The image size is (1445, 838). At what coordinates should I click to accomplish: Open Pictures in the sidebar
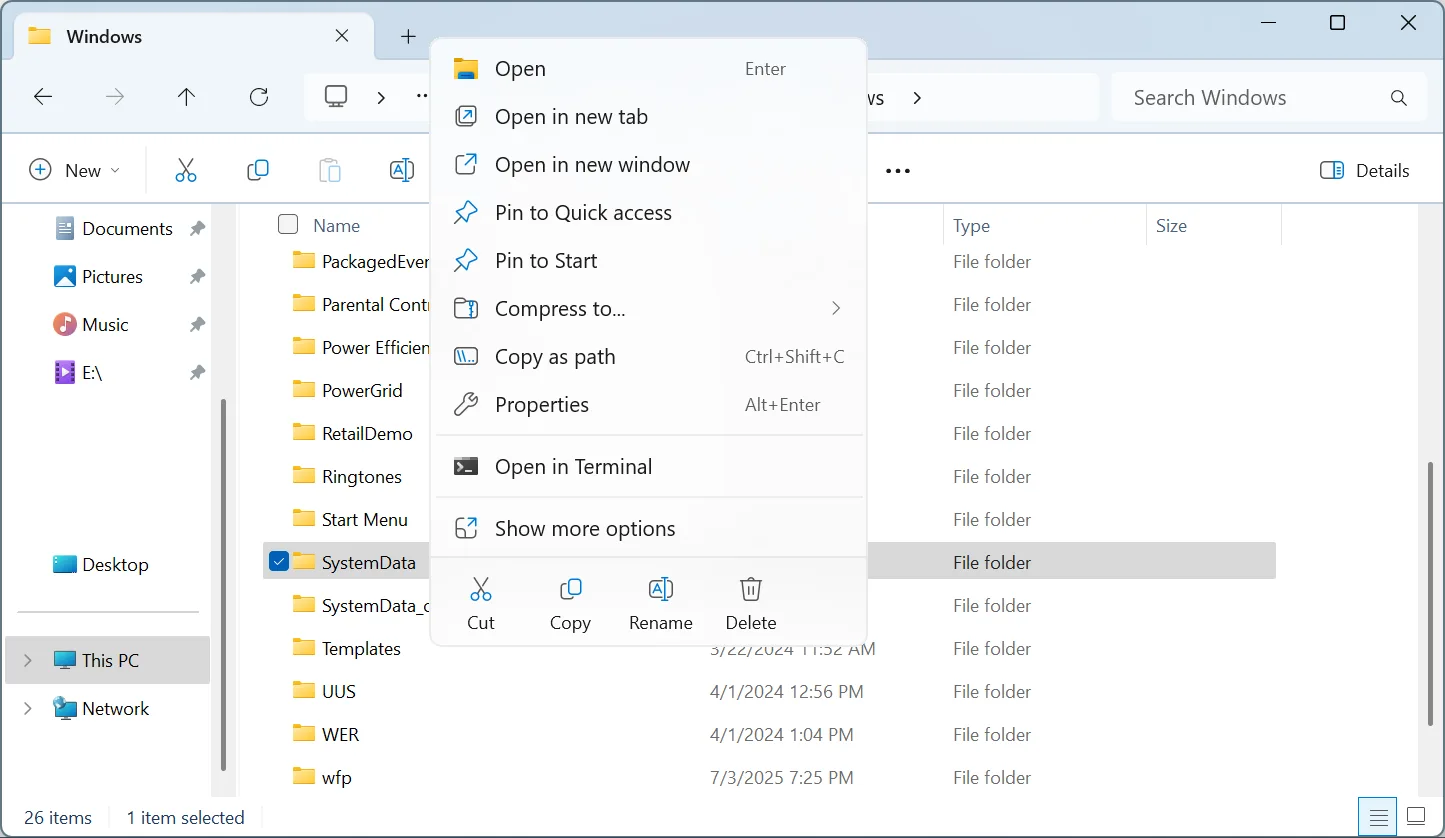point(112,277)
